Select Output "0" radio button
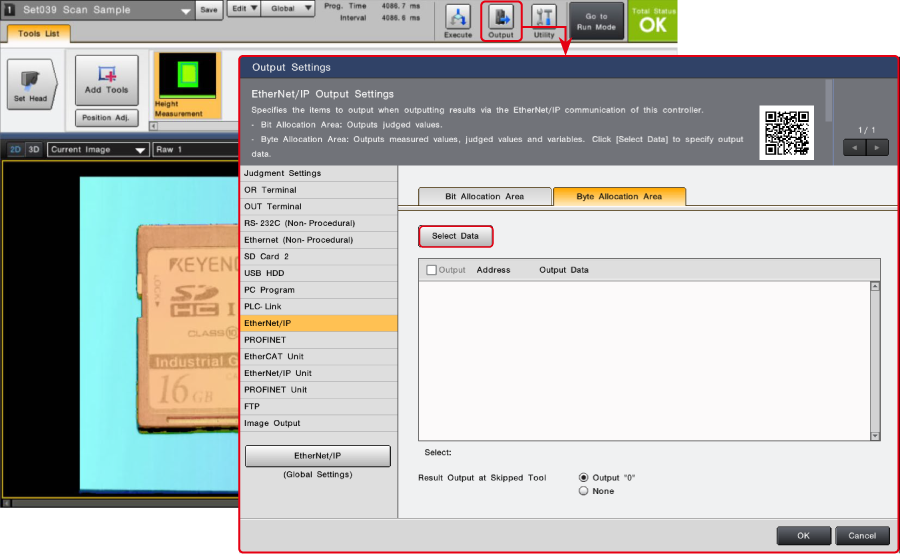This screenshot has height=554, width=900. tap(583, 477)
